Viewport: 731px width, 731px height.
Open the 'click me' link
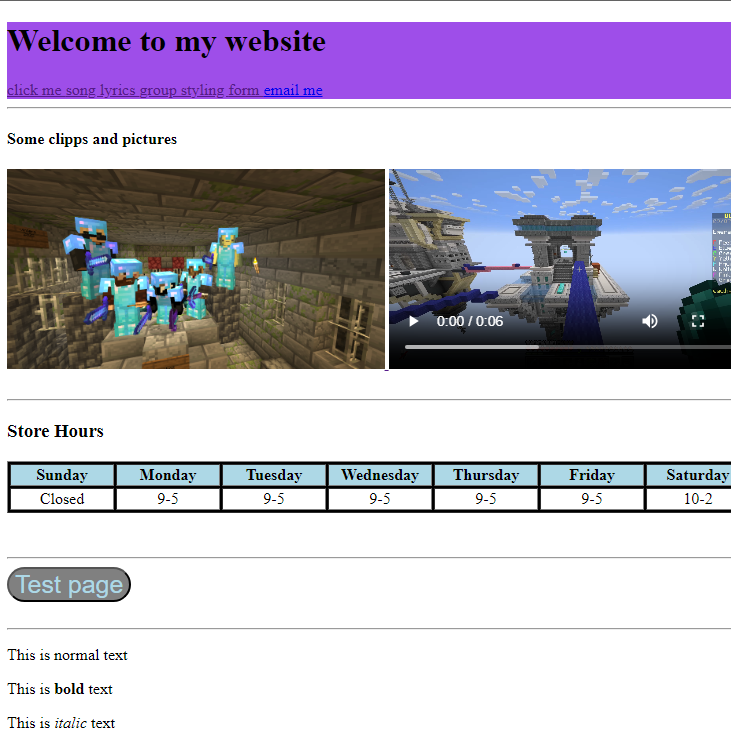(x=34, y=90)
